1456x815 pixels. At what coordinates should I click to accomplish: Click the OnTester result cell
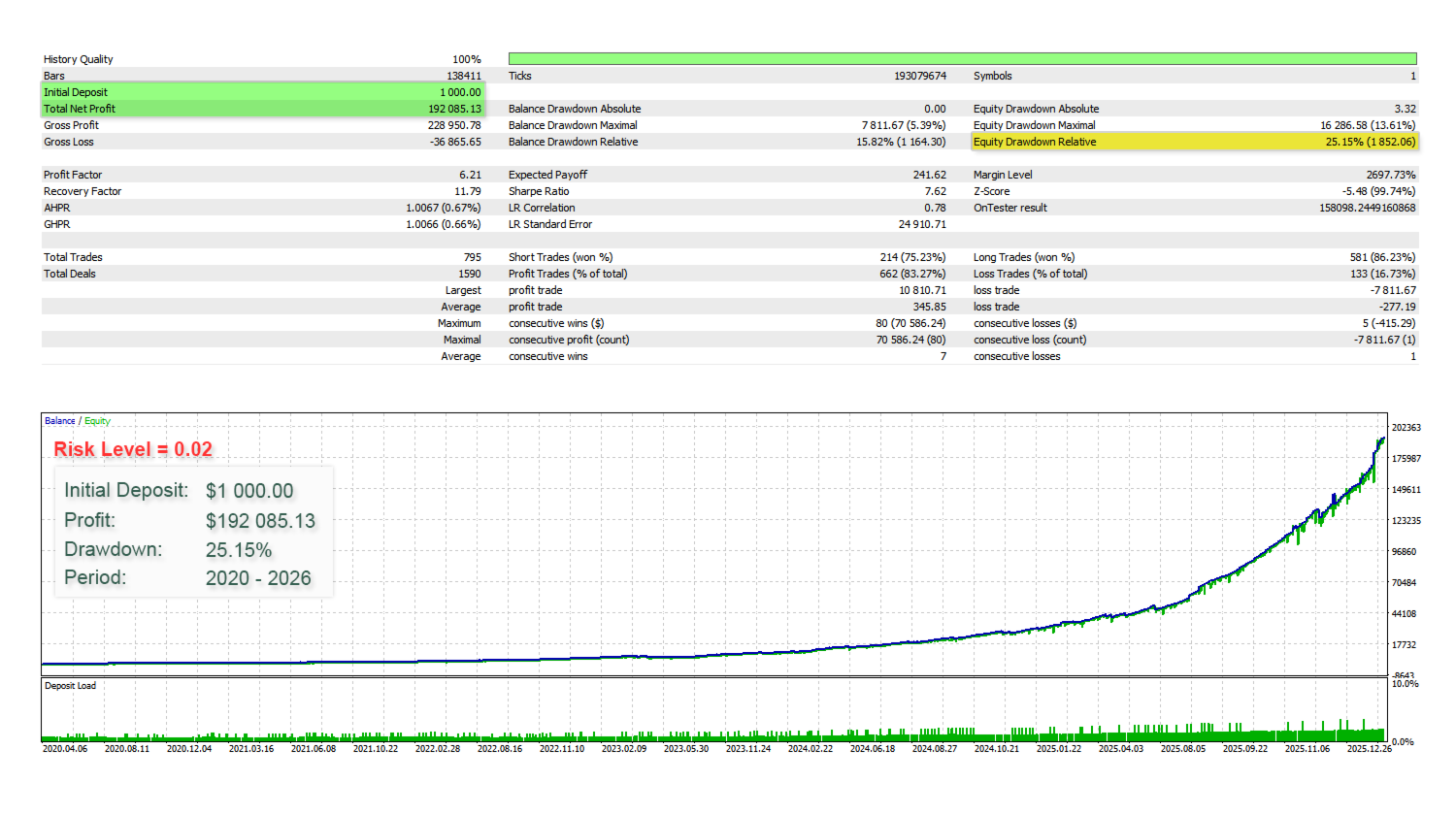[x=1194, y=207]
